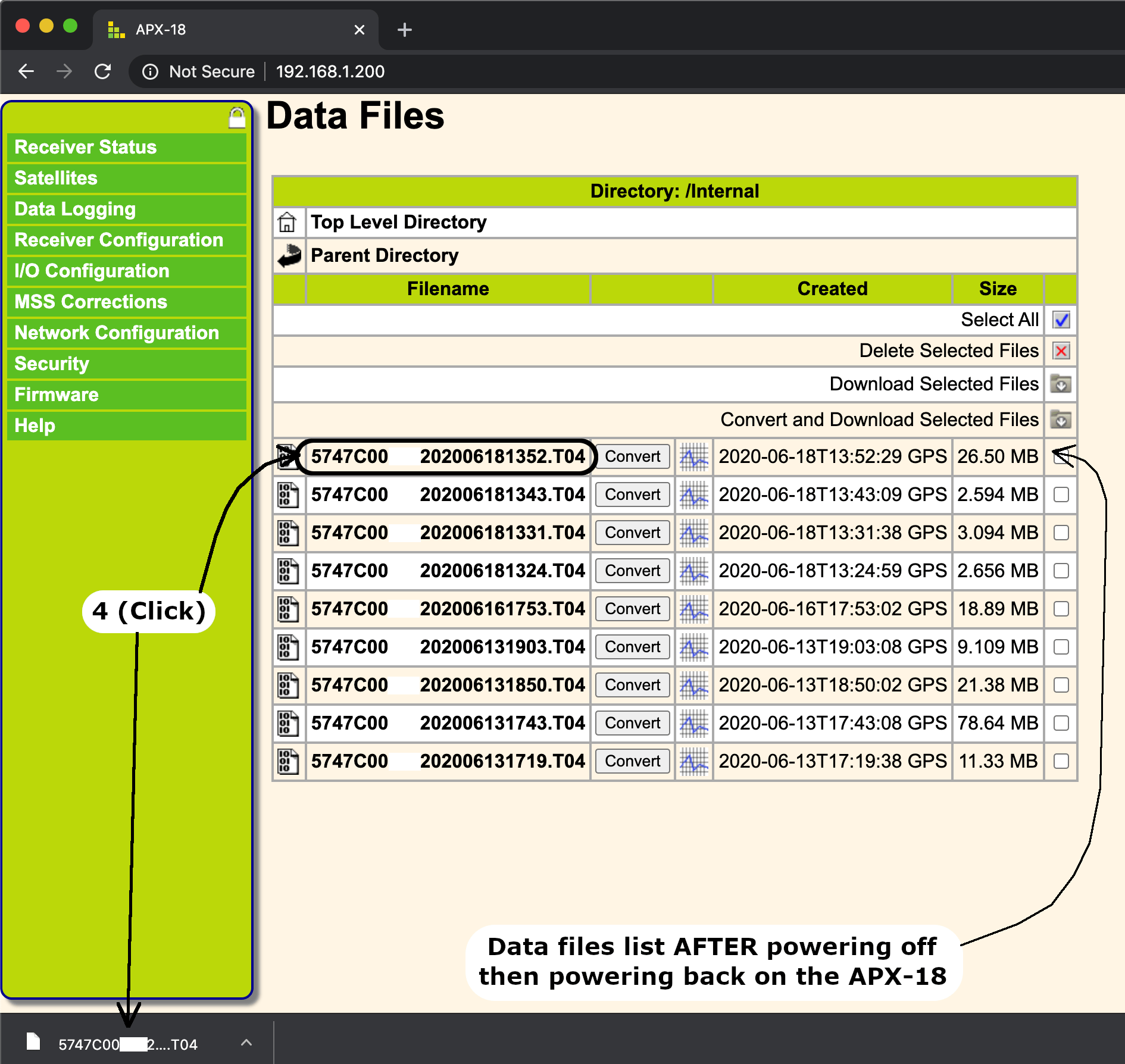Open the I/O Configuration menu
This screenshot has width=1125, height=1064.
[127, 271]
